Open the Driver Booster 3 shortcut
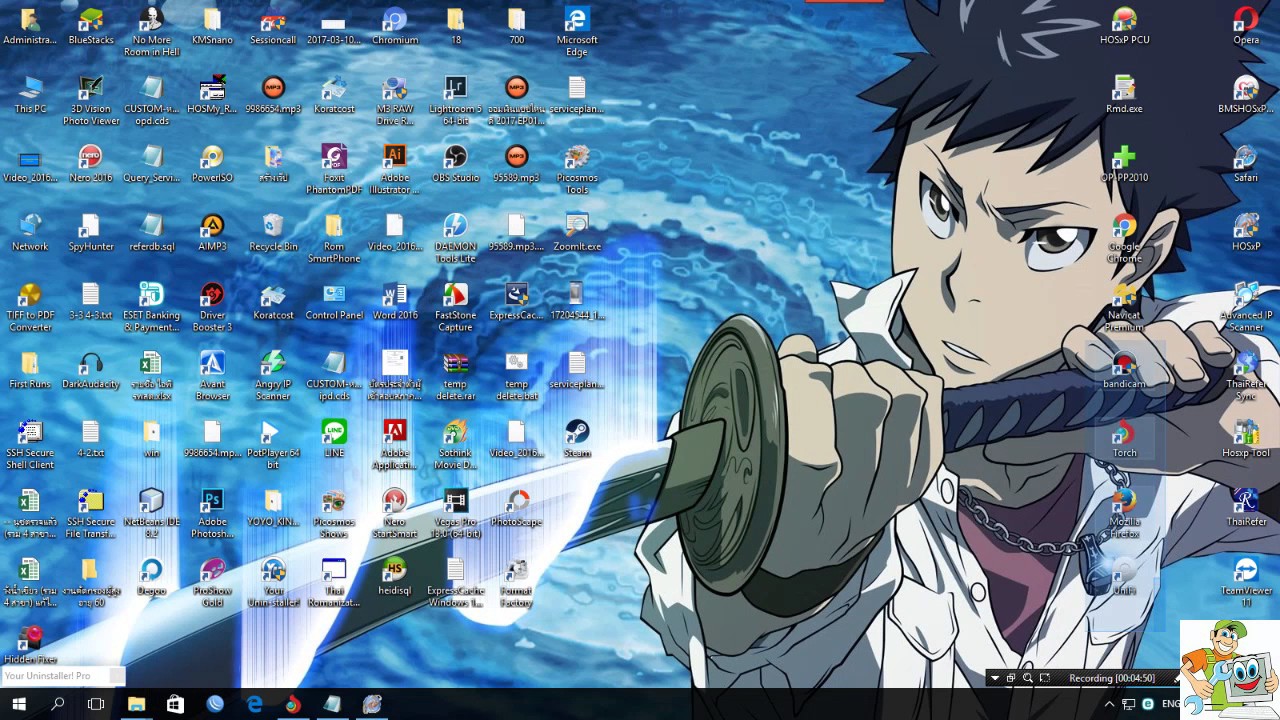This screenshot has width=1280, height=720. 212,308
